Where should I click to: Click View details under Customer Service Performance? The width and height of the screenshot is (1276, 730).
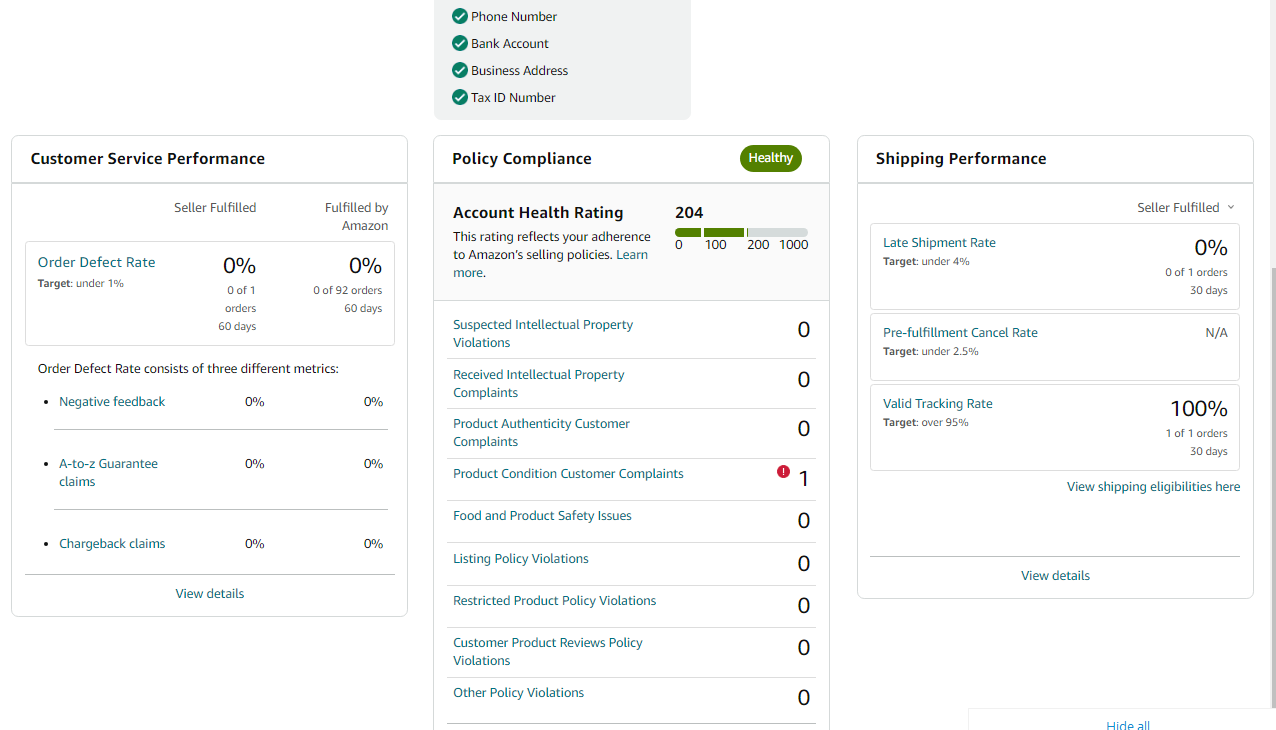(210, 593)
